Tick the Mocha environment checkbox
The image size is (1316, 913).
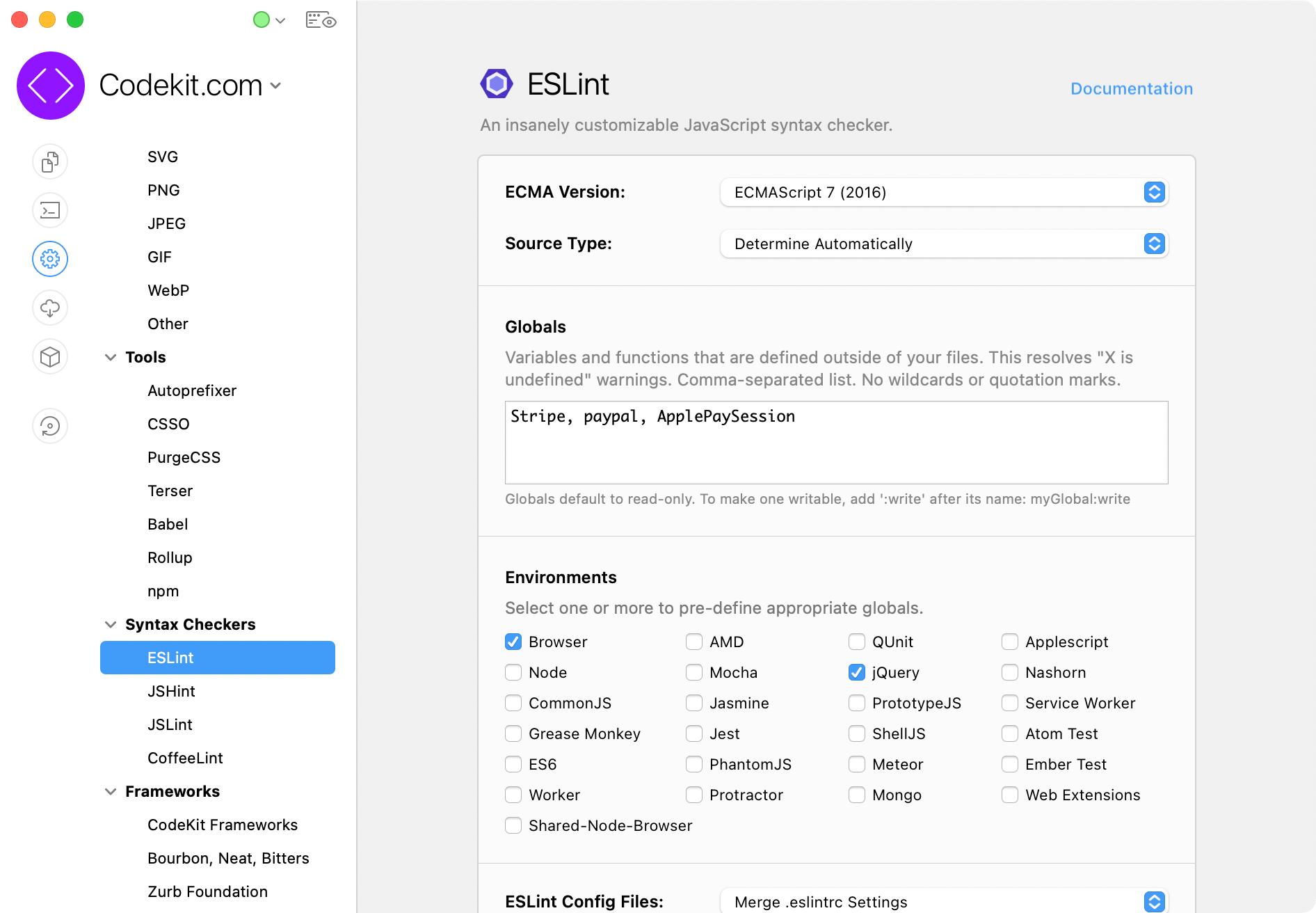tap(694, 672)
